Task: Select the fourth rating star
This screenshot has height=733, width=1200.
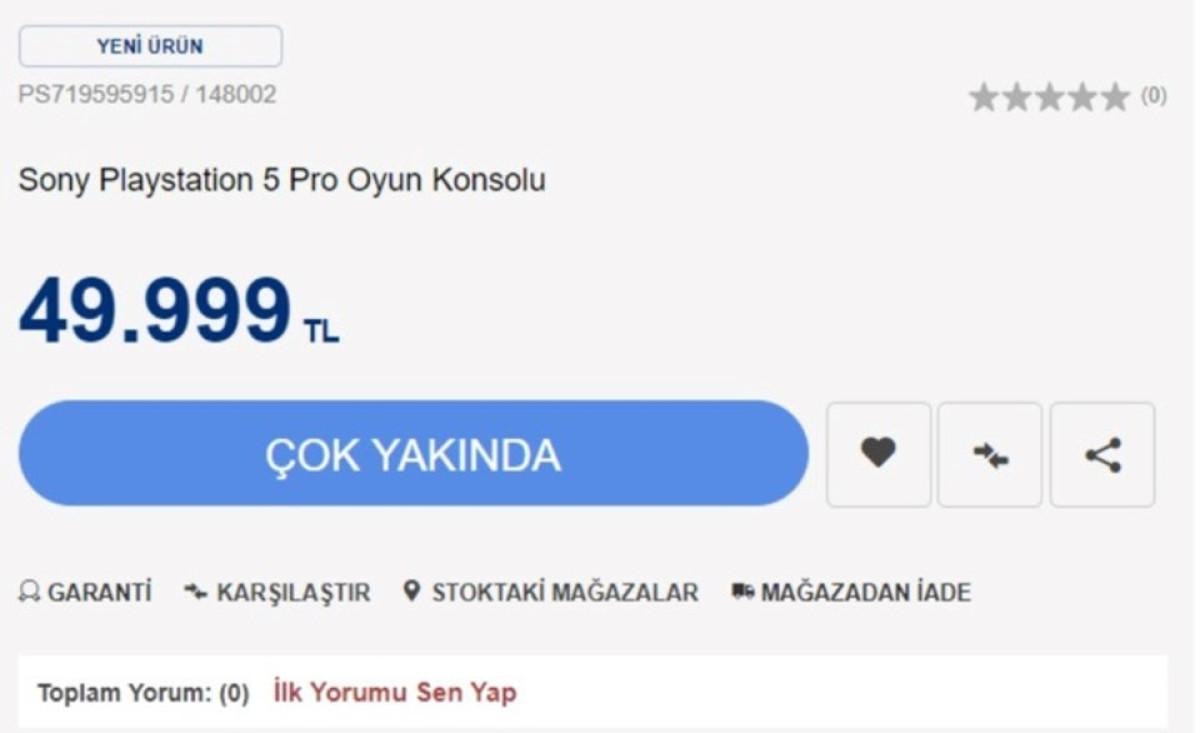Action: [1082, 98]
